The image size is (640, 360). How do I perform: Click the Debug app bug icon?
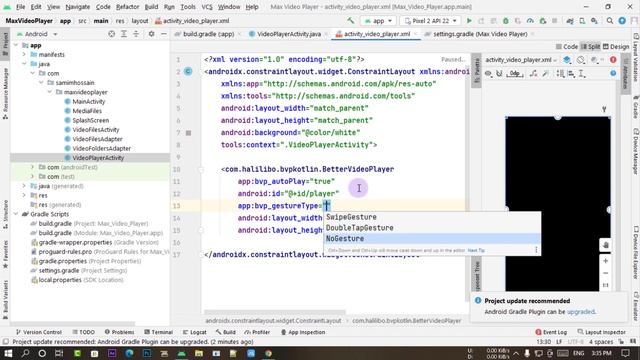point(506,20)
